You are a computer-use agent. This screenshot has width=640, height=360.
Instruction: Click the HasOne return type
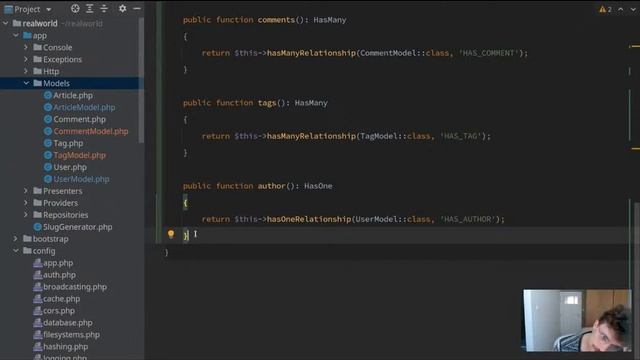point(318,186)
